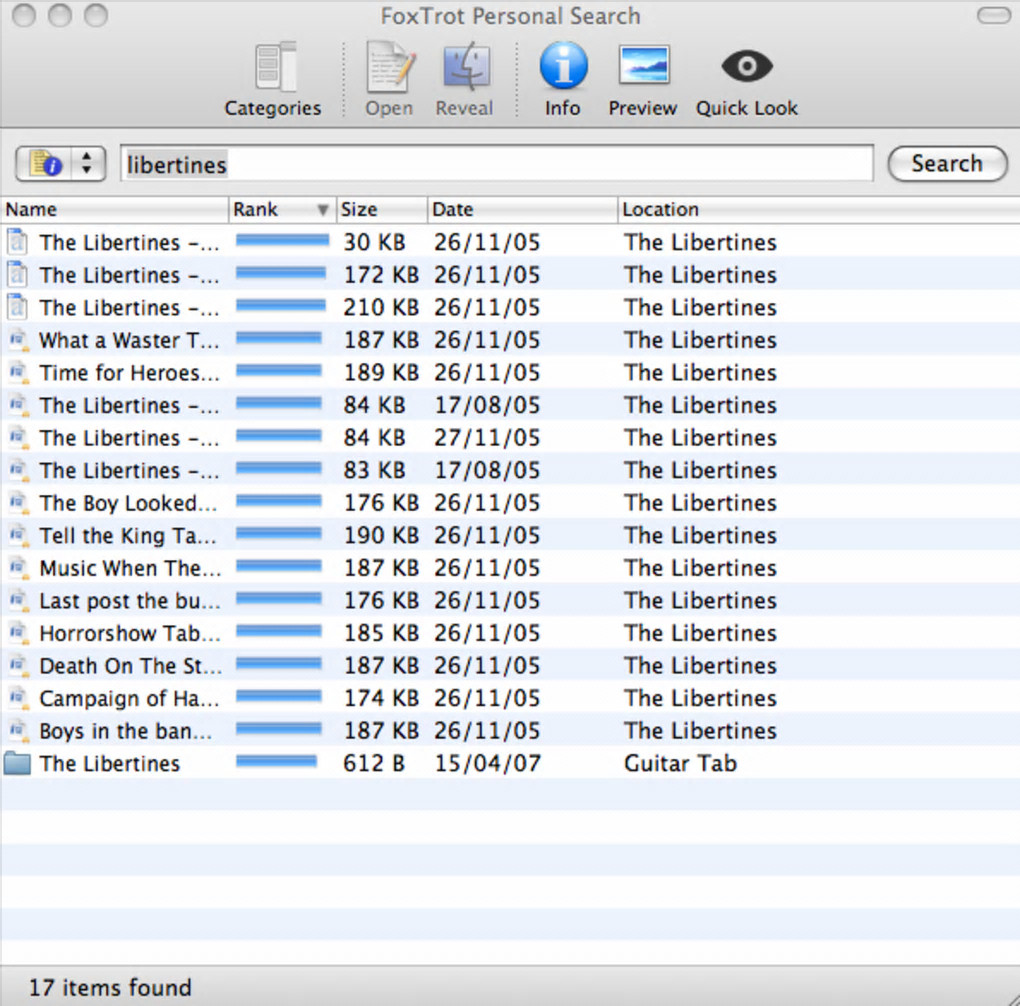1020x1006 pixels.
Task: Activate the Quick Look eye icon
Action: 747,66
